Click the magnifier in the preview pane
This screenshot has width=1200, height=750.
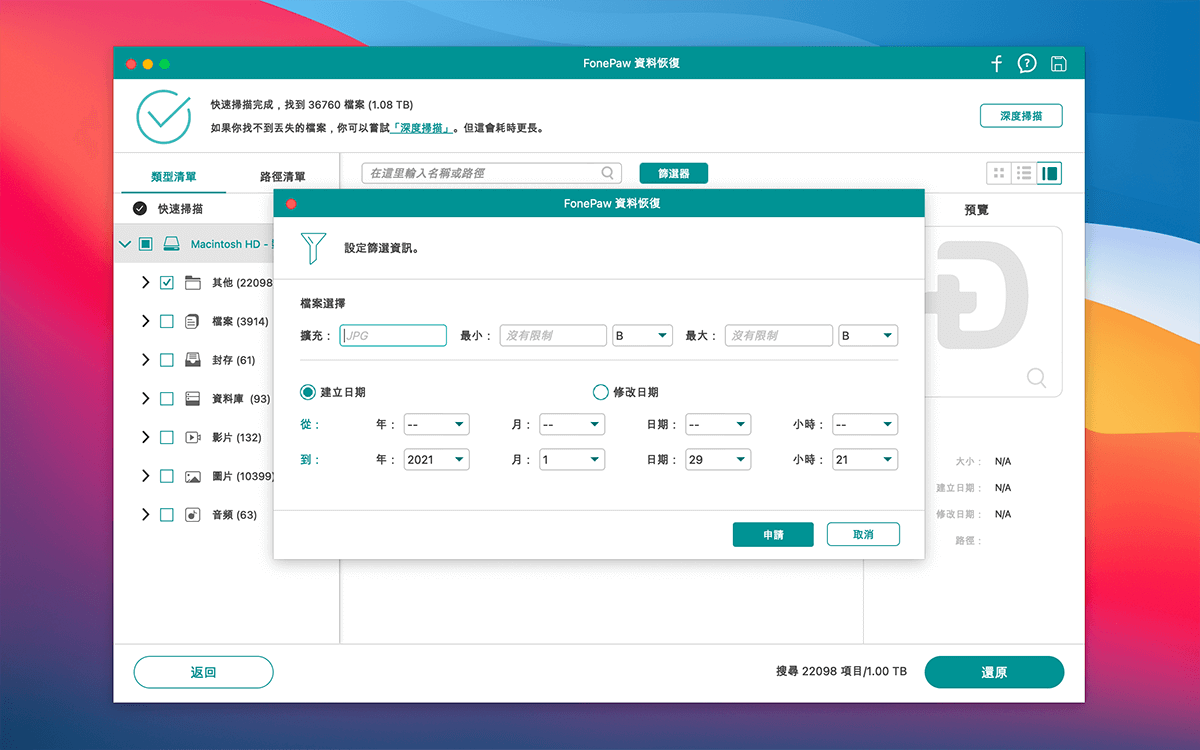coord(1037,377)
